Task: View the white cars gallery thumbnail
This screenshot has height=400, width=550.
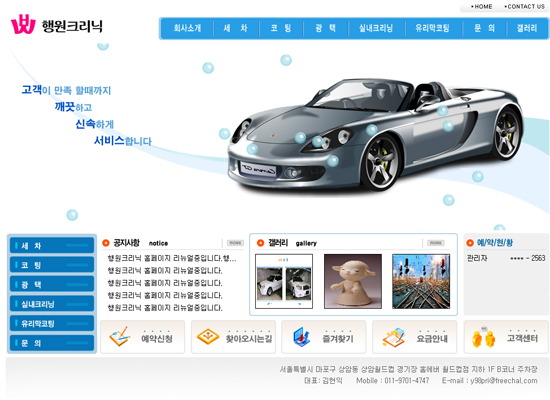Action: pyautogui.click(x=284, y=281)
